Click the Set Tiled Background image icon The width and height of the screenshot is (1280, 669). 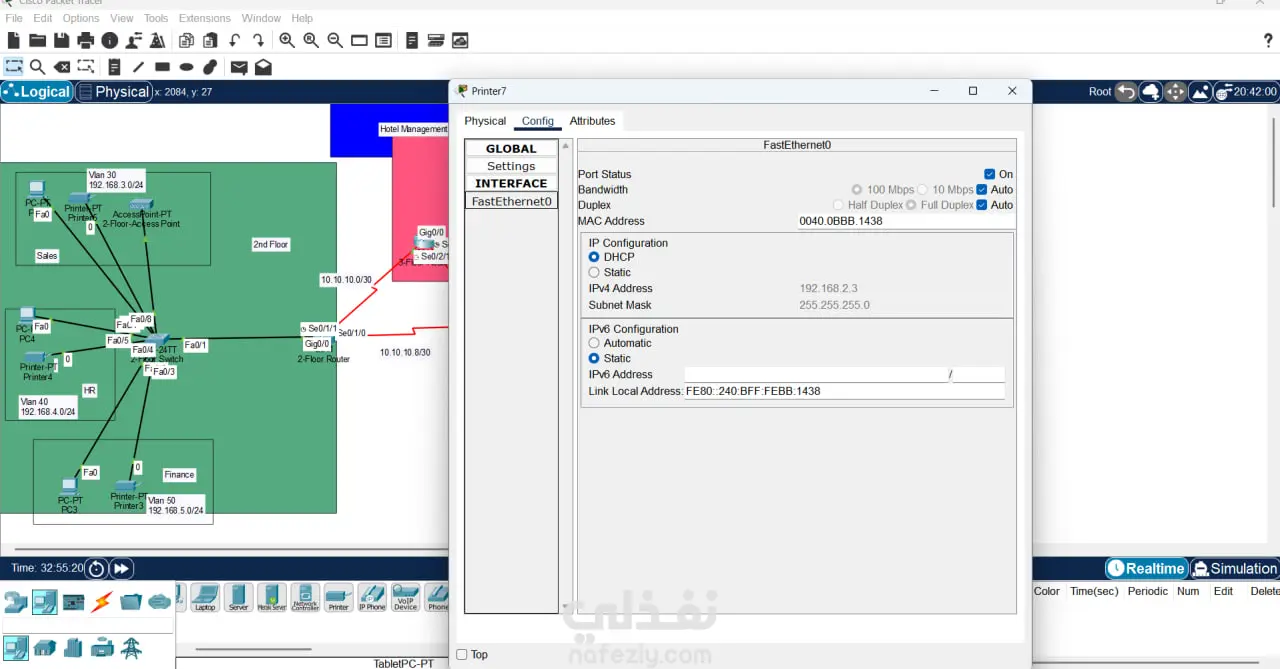coord(1200,91)
